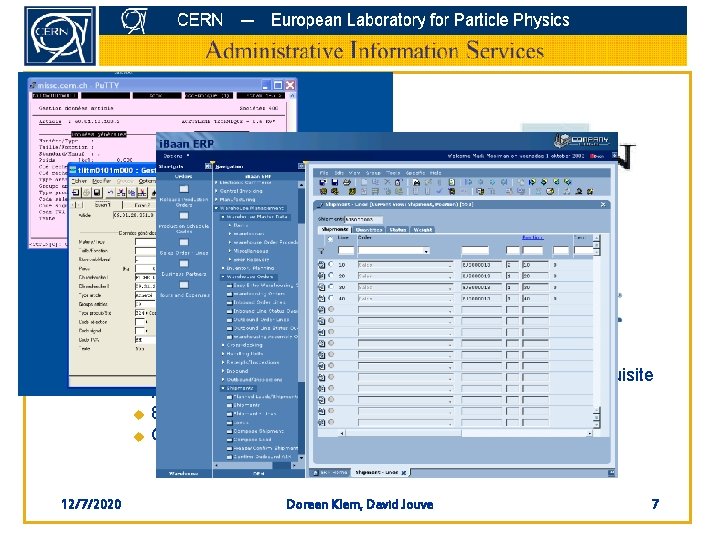The image size is (720, 540).
Task: Click the first save icon in iBaan toolbar
Action: coord(322,182)
